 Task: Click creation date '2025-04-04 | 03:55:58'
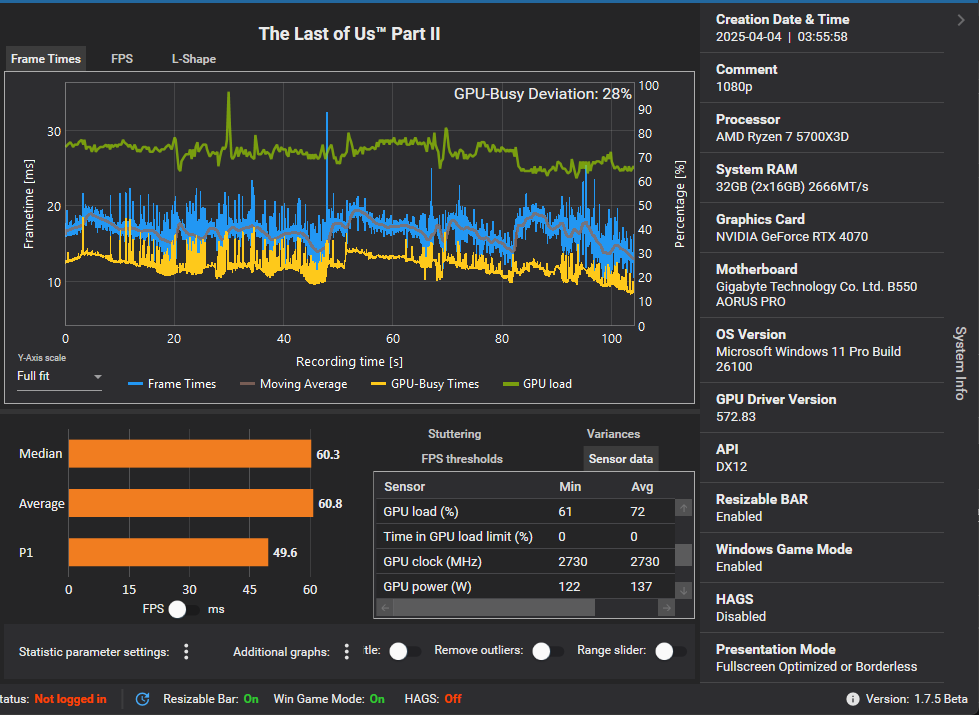pos(782,37)
